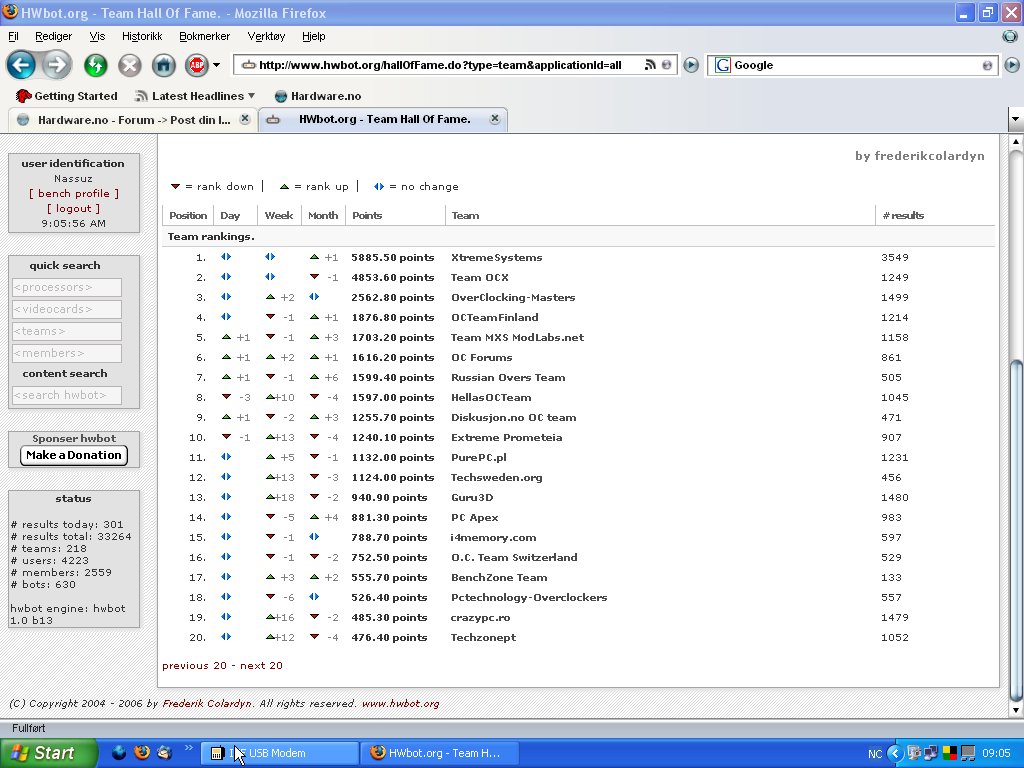Reload the page with the green Refresh icon
The width and height of the screenshot is (1024, 768).
[96, 65]
